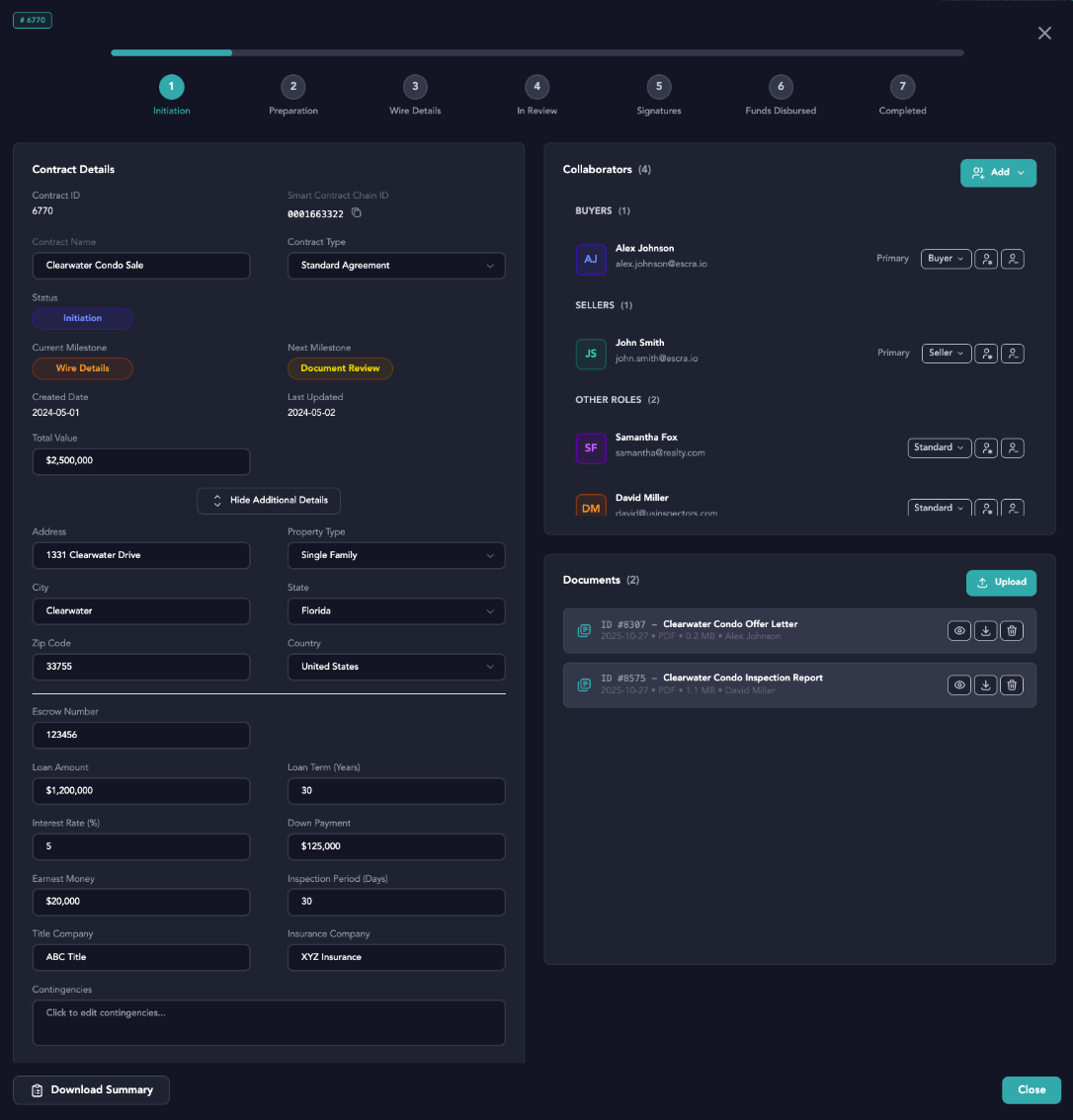Open the Country dropdown
The width and height of the screenshot is (1073, 1120).
(x=396, y=667)
